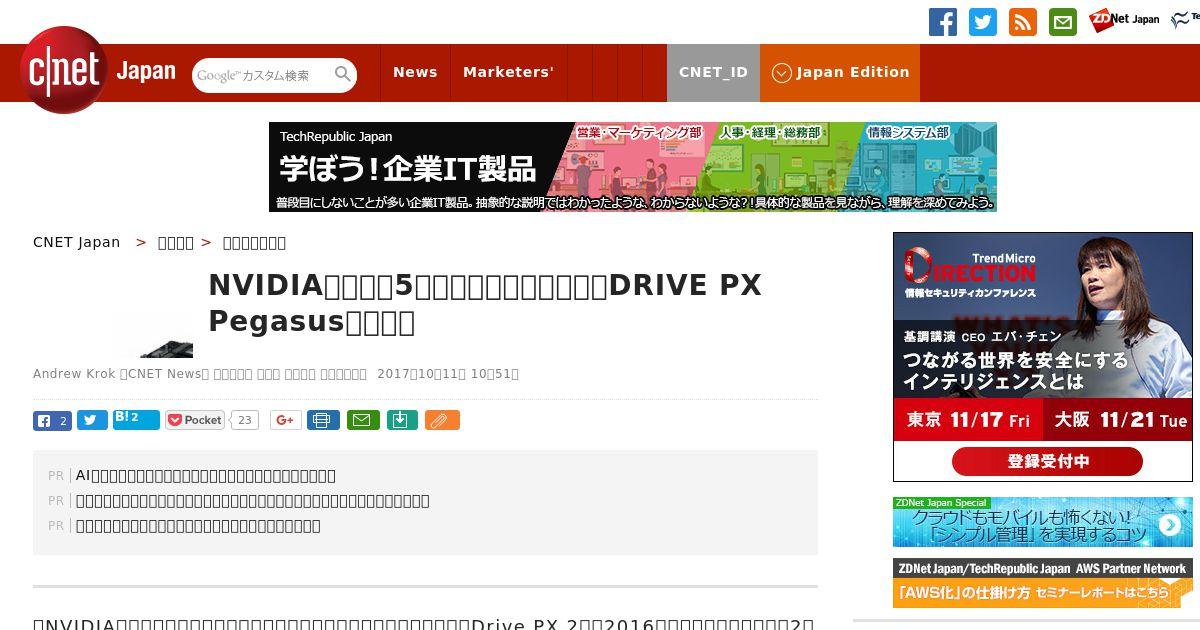Save the article to Pocket
Image resolution: width=1200 pixels, height=630 pixels.
[196, 420]
